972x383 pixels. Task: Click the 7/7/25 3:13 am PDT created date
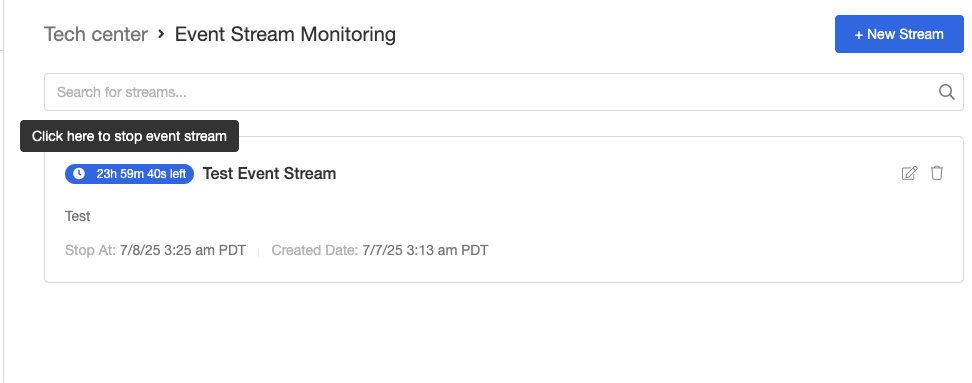pyautogui.click(x=425, y=250)
